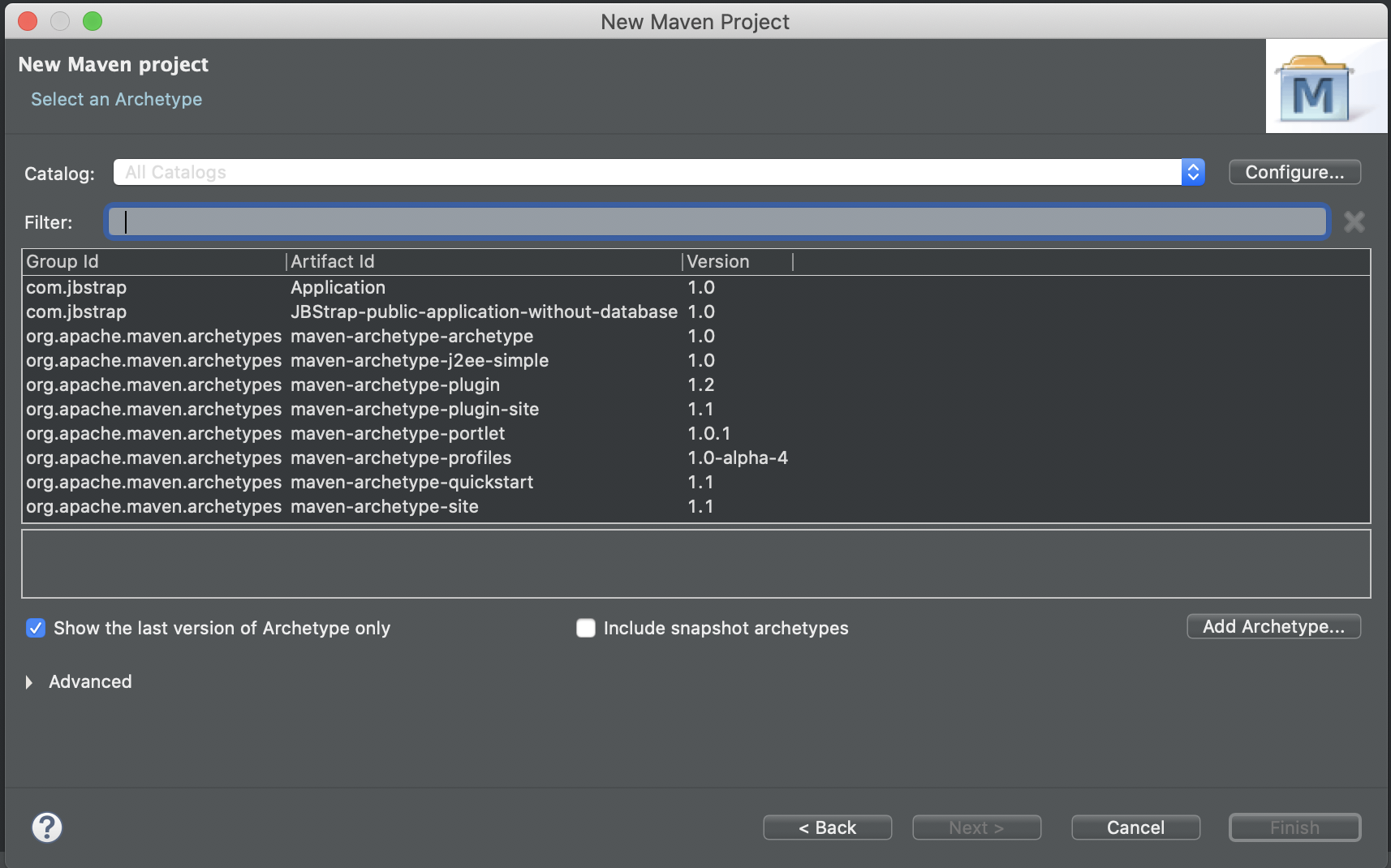
Task: Click the Maven wizard banner icon
Action: point(1325,86)
